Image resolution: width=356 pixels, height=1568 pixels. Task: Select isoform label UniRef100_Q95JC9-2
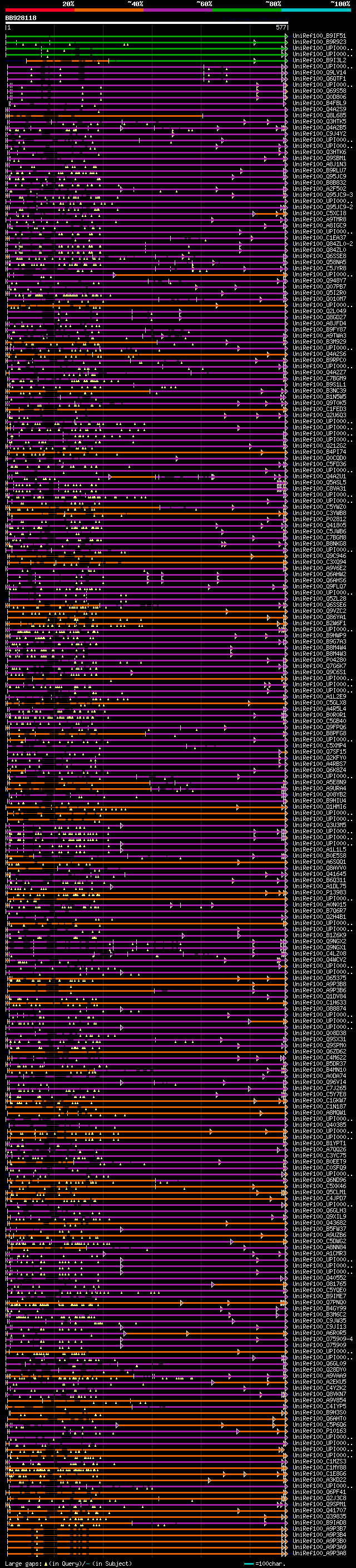click(323, 207)
